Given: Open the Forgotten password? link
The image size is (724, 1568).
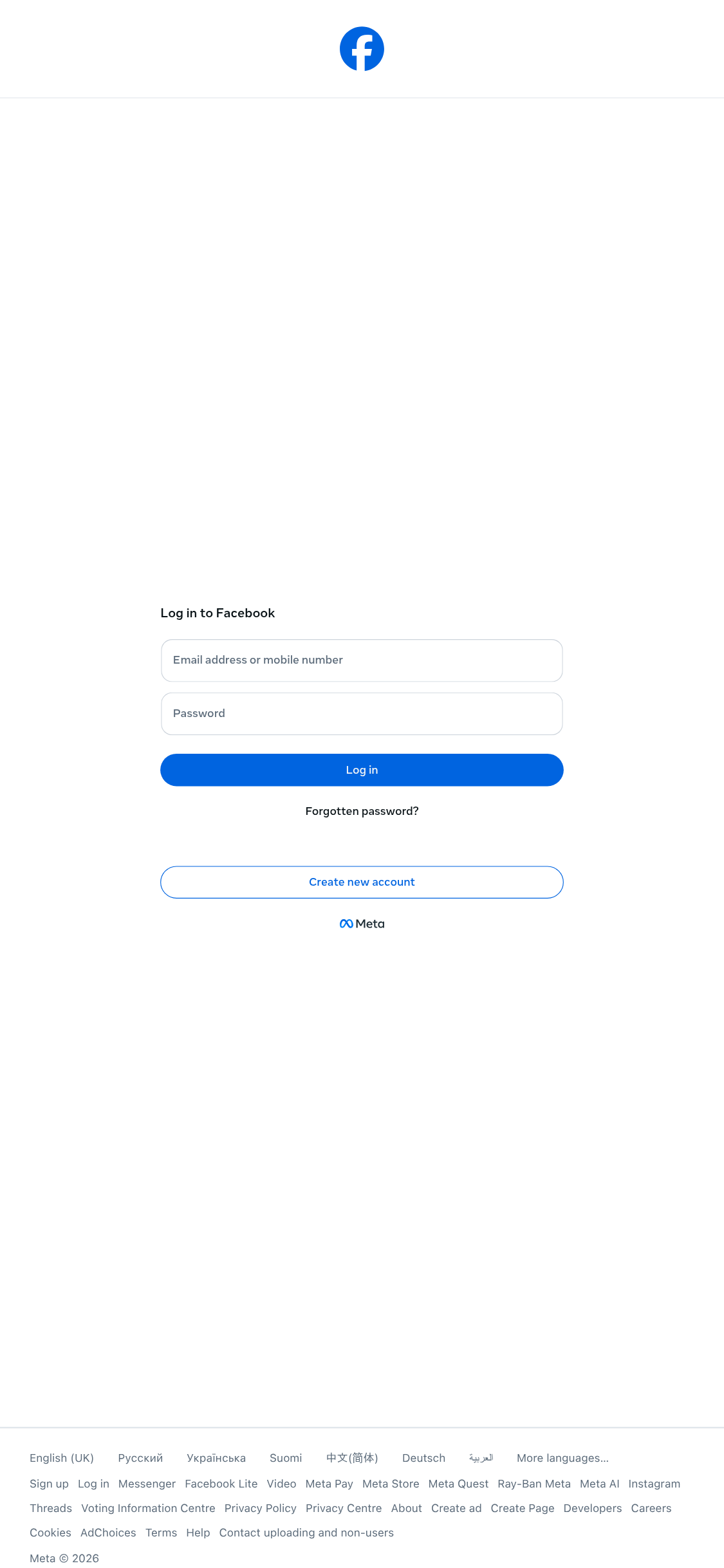Looking at the screenshot, I should coord(362,811).
